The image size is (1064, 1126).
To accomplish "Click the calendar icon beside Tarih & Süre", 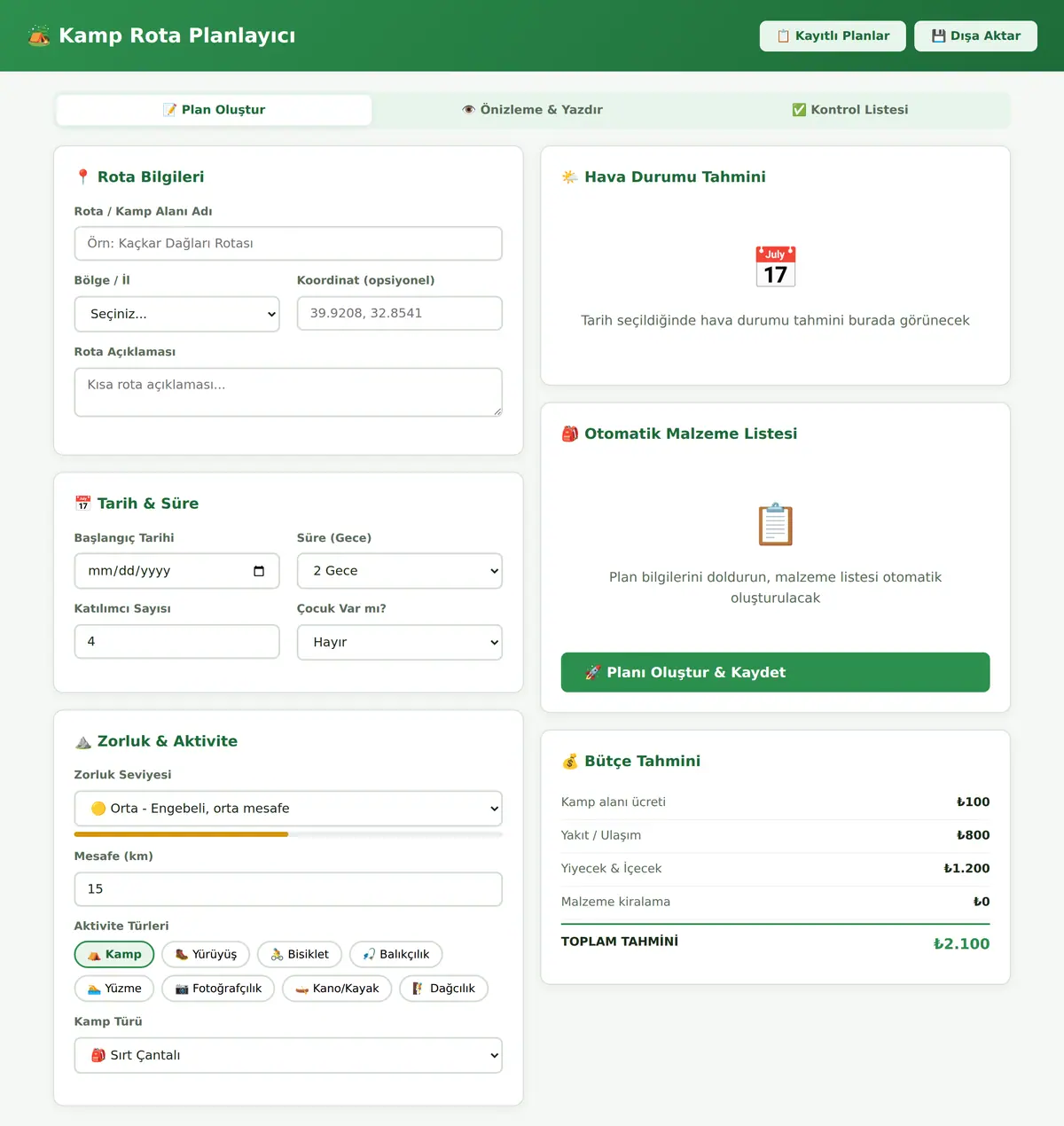I will pyautogui.click(x=82, y=504).
